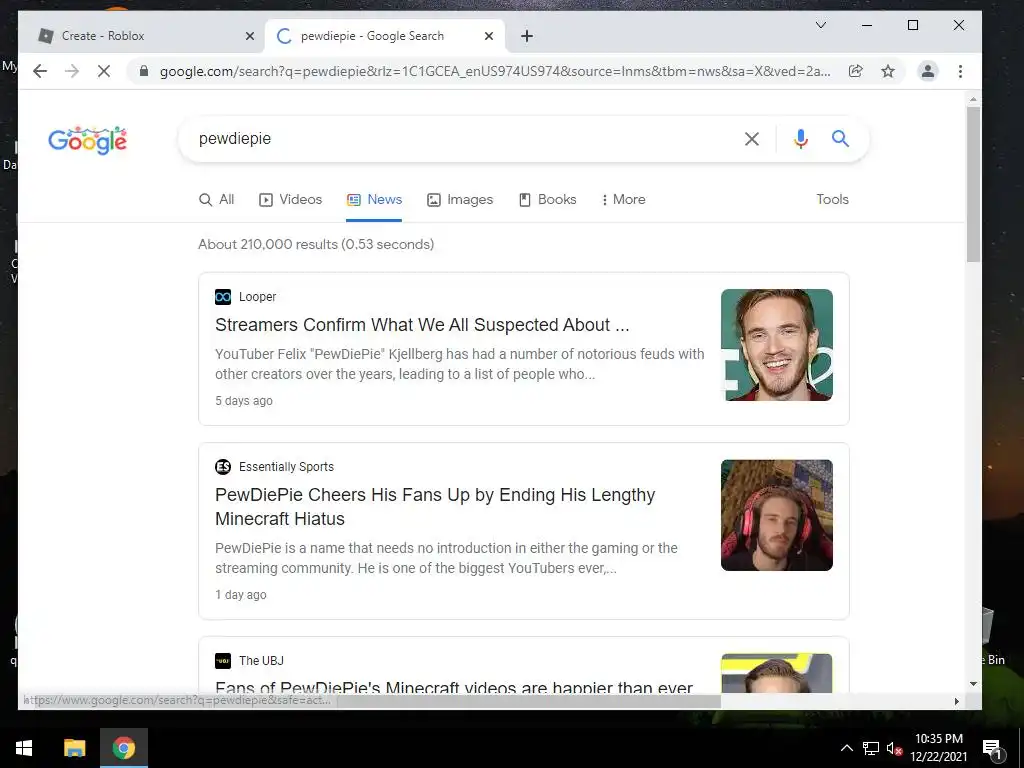Image resolution: width=1024 pixels, height=768 pixels.
Task: Stop loading the page
Action: [104, 71]
